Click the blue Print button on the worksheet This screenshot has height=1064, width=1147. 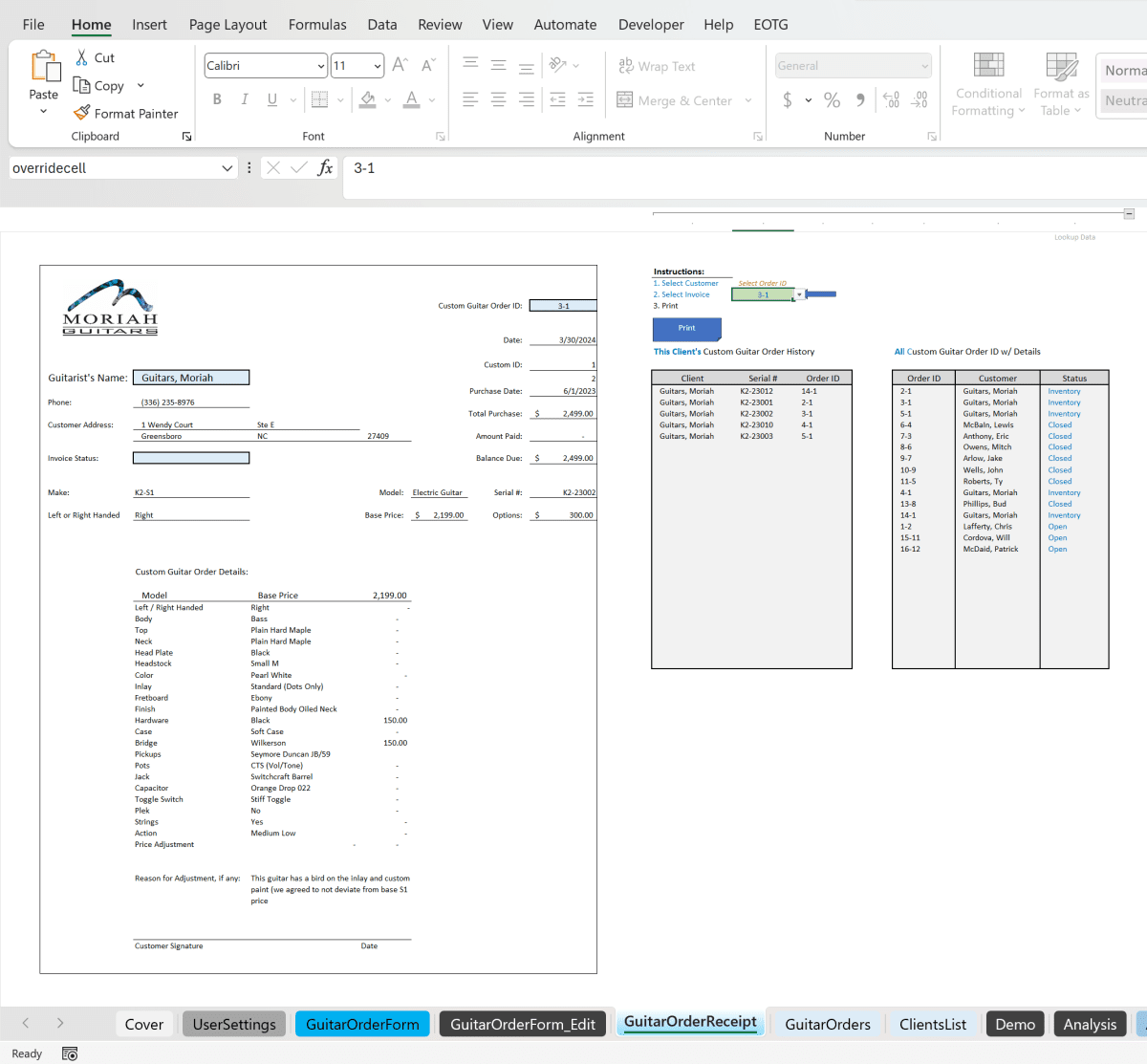tap(686, 329)
